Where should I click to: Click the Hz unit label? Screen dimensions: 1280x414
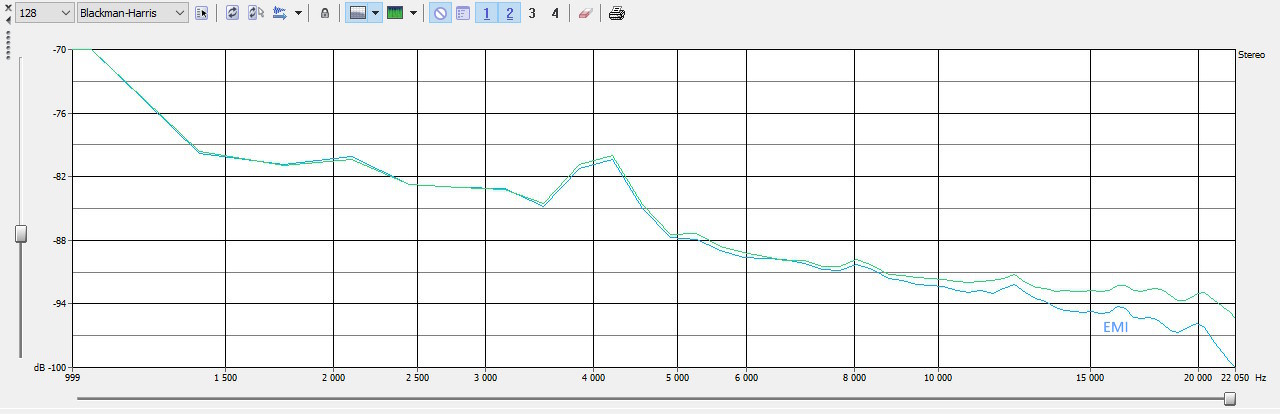pyautogui.click(x=1261, y=378)
